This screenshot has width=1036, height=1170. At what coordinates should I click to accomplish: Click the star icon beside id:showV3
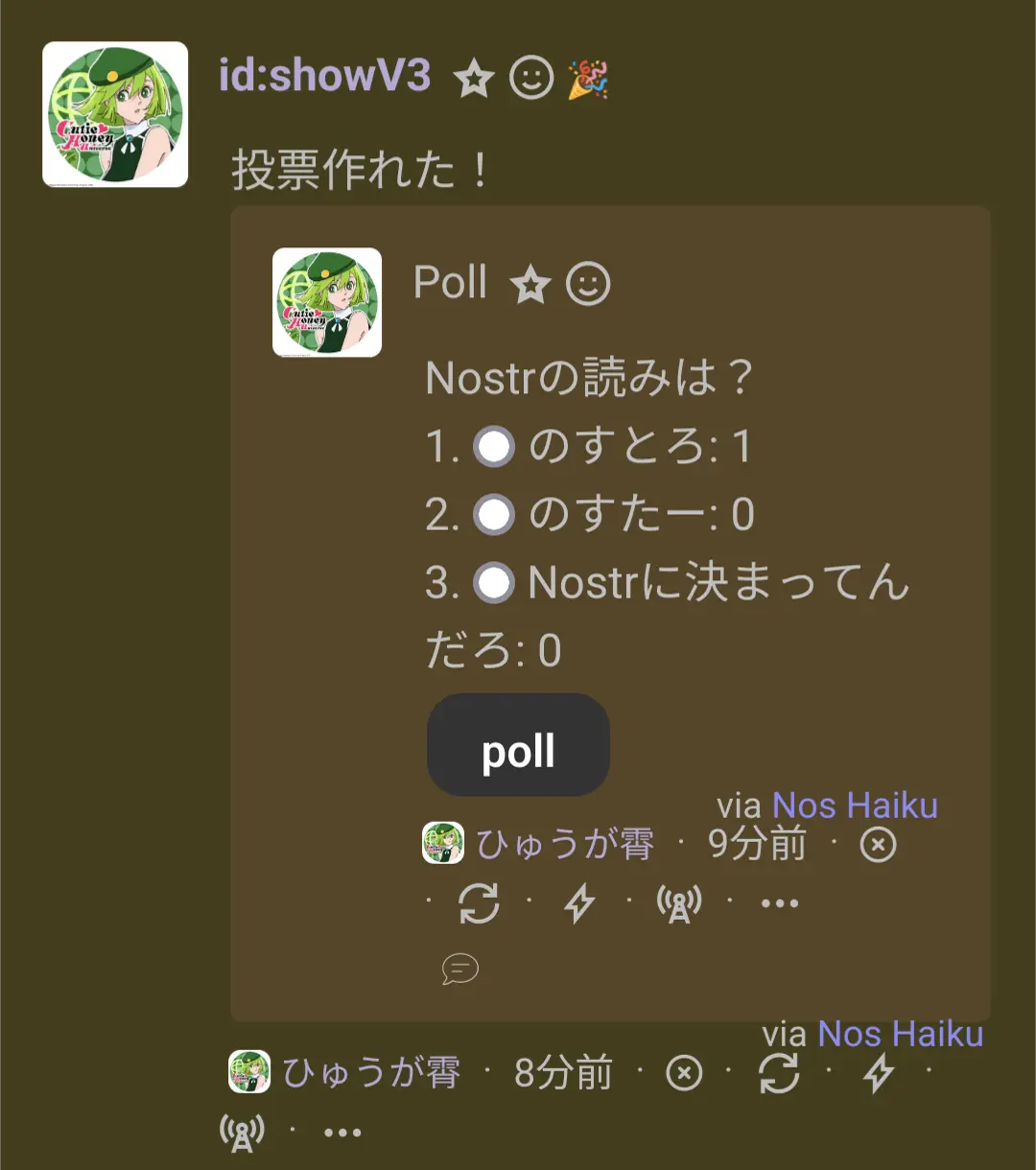[x=473, y=78]
